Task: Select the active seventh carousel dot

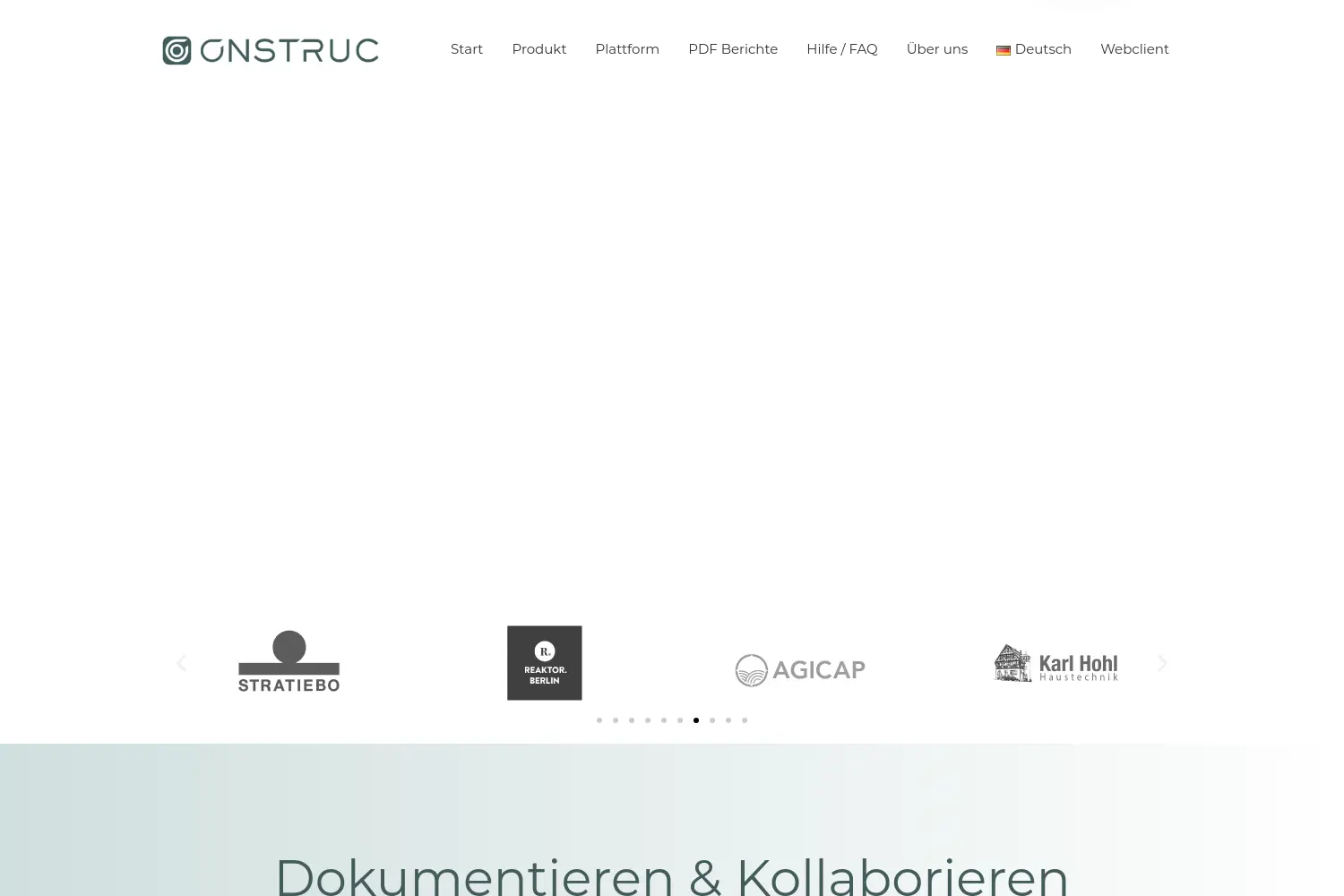Action: (696, 720)
